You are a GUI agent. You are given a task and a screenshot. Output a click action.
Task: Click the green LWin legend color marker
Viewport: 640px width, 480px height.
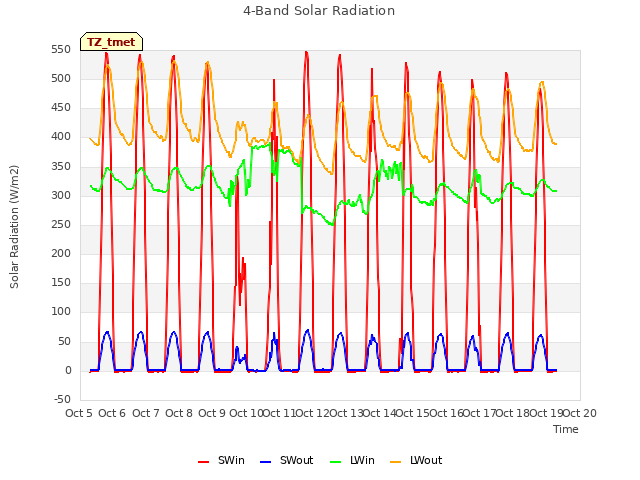point(336,462)
